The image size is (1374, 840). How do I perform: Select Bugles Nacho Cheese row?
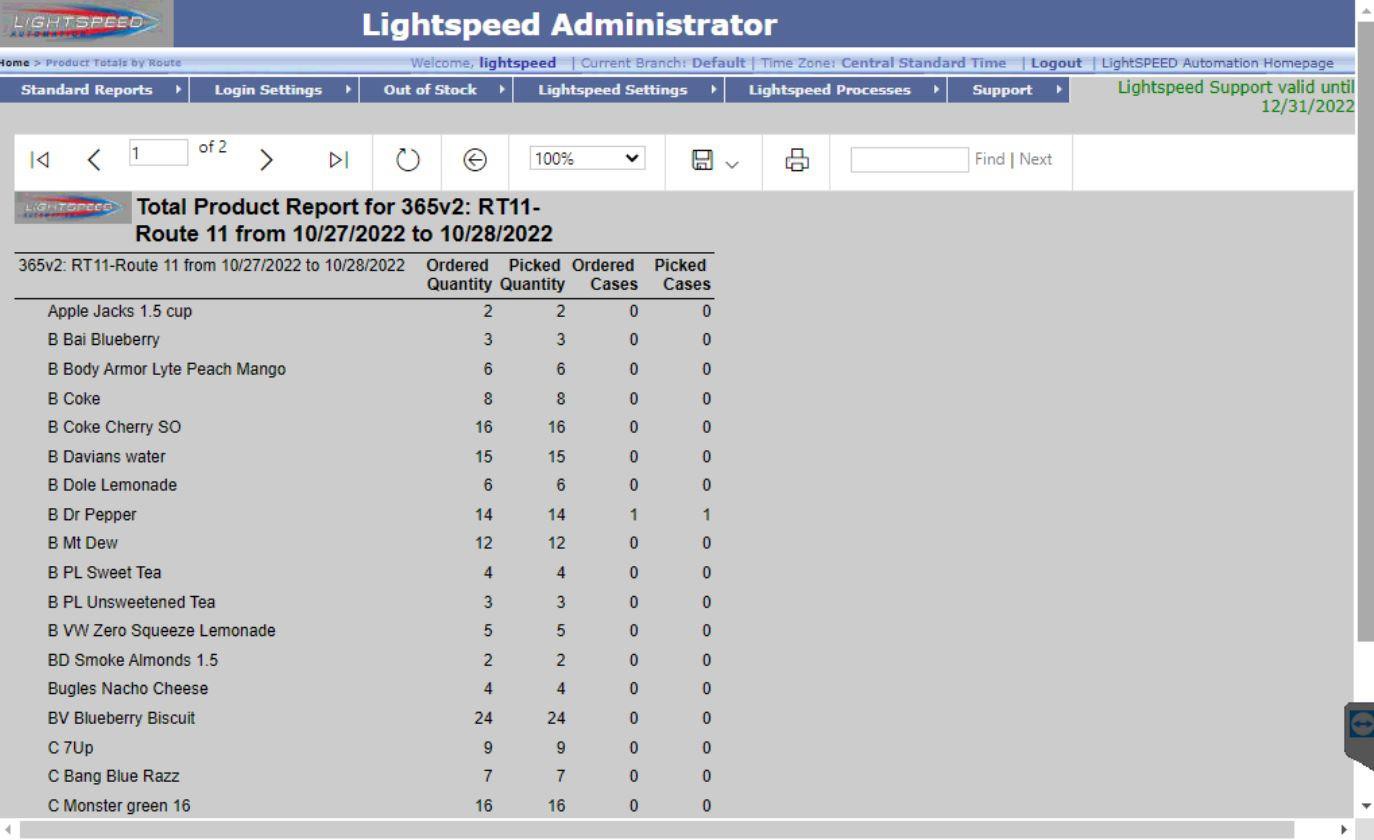click(364, 689)
